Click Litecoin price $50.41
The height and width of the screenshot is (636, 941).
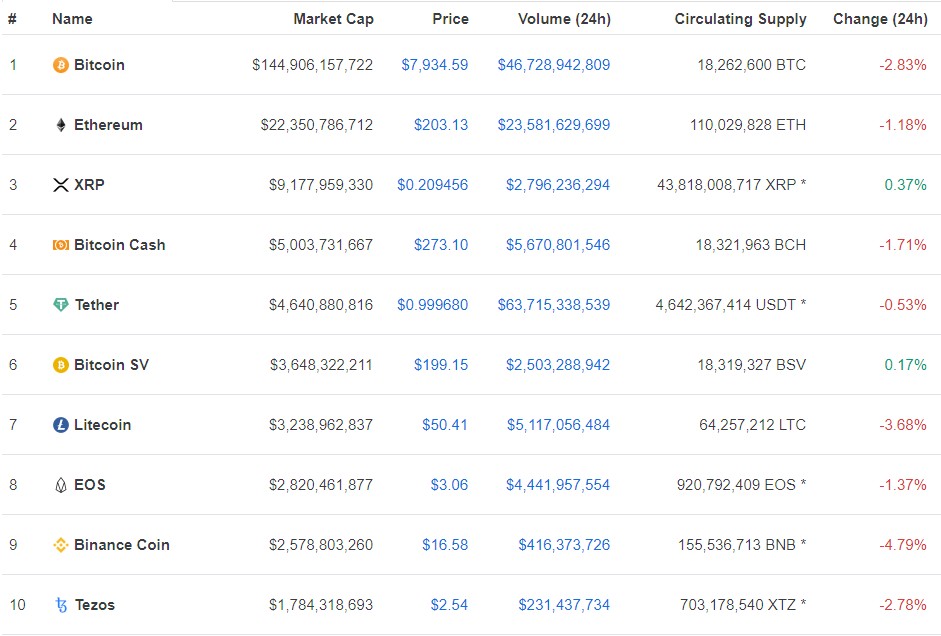tap(445, 425)
